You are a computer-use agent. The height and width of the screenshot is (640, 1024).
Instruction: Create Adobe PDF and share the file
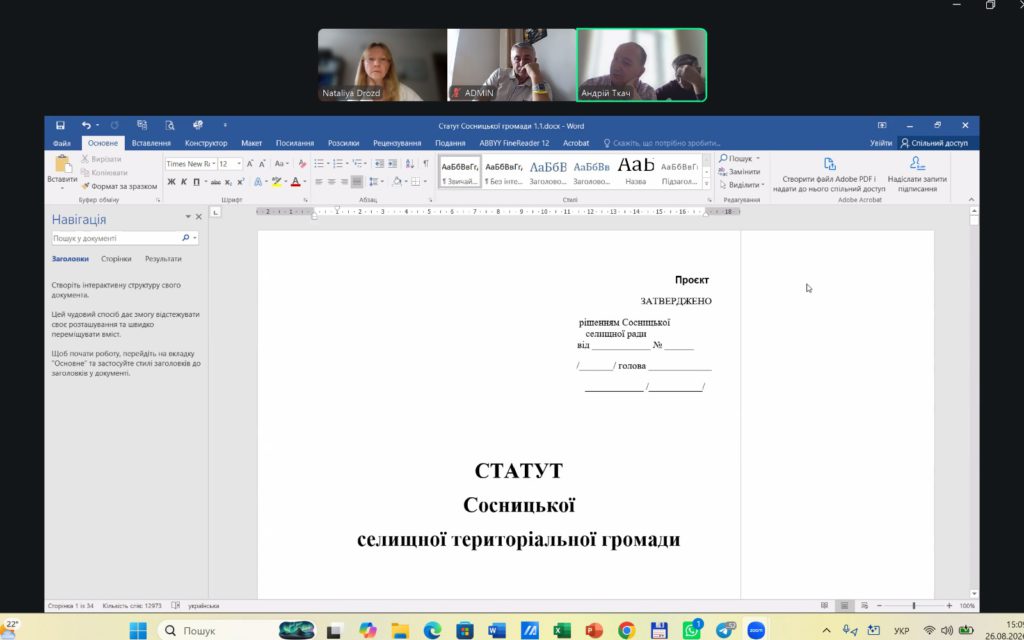pyautogui.click(x=829, y=174)
